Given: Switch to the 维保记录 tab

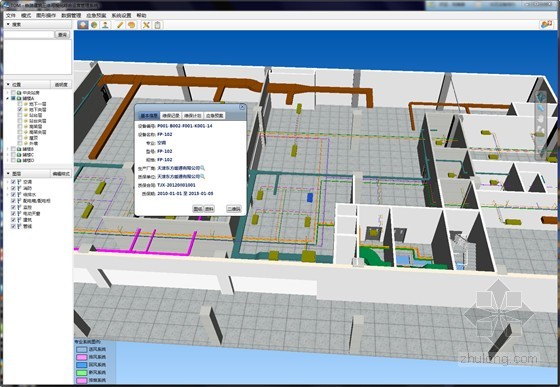Looking at the screenshot, I should (171, 116).
